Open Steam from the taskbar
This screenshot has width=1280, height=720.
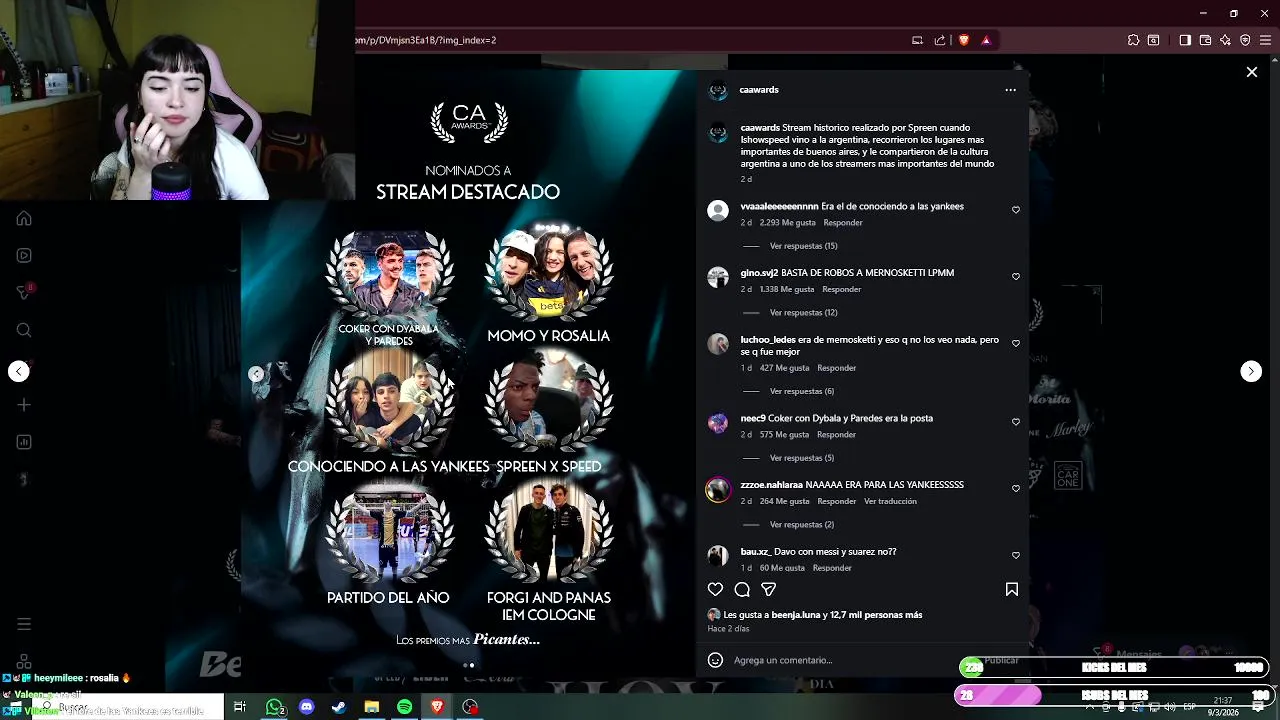pos(339,707)
